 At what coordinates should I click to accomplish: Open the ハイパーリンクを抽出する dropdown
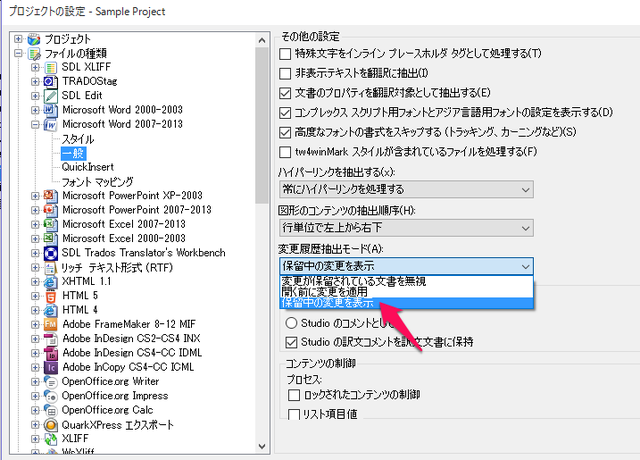tap(406, 190)
